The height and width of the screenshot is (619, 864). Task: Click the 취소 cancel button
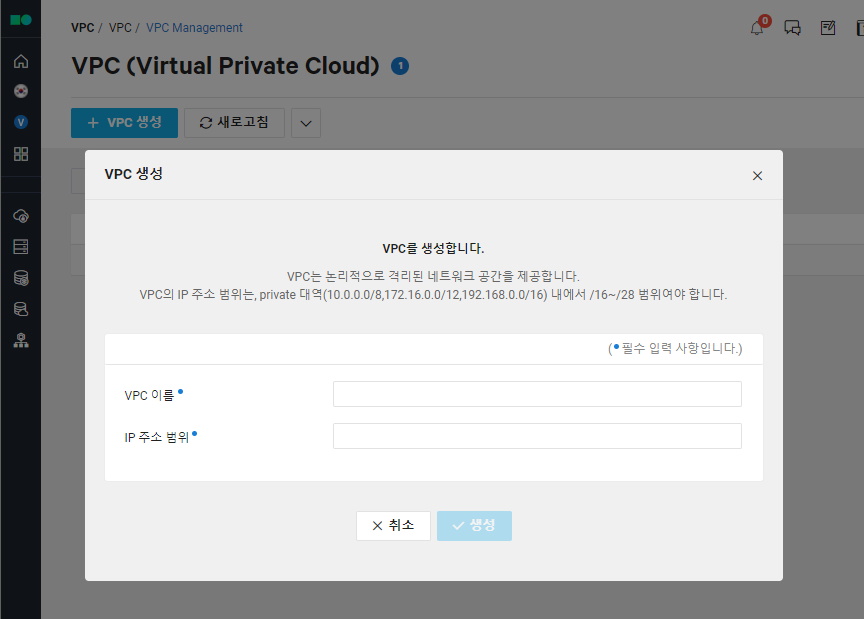[393, 526]
